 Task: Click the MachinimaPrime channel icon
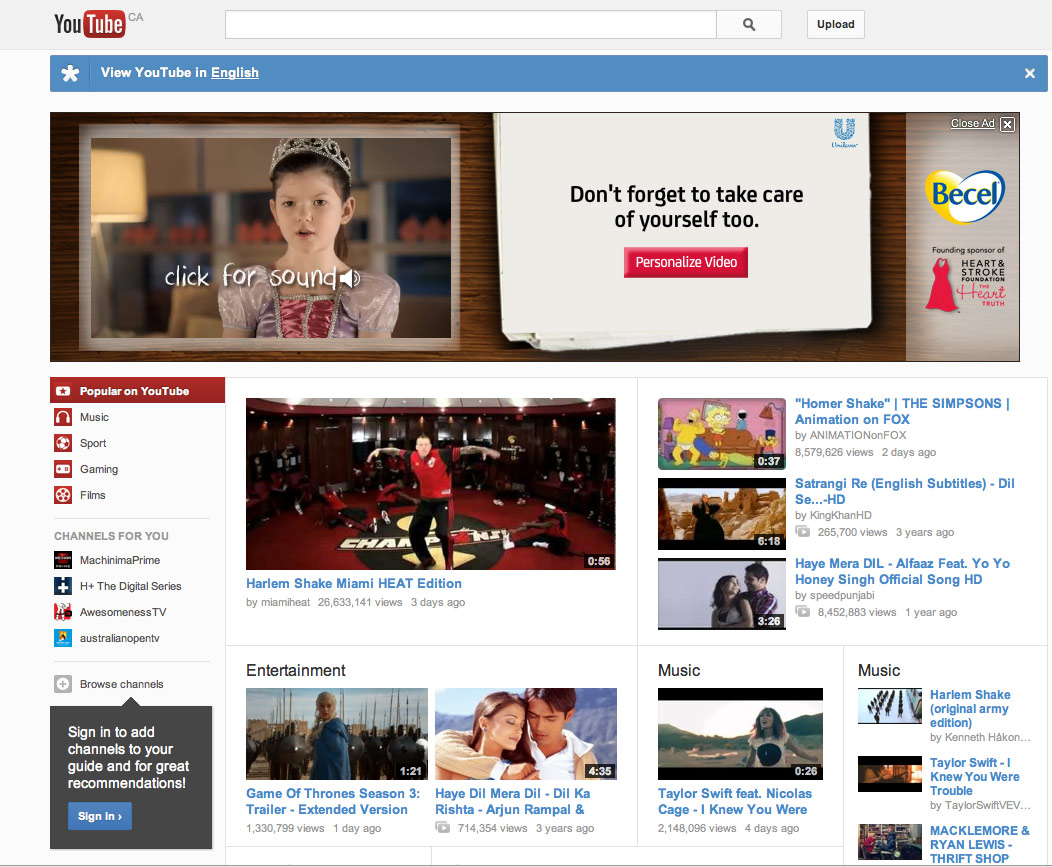coord(63,560)
